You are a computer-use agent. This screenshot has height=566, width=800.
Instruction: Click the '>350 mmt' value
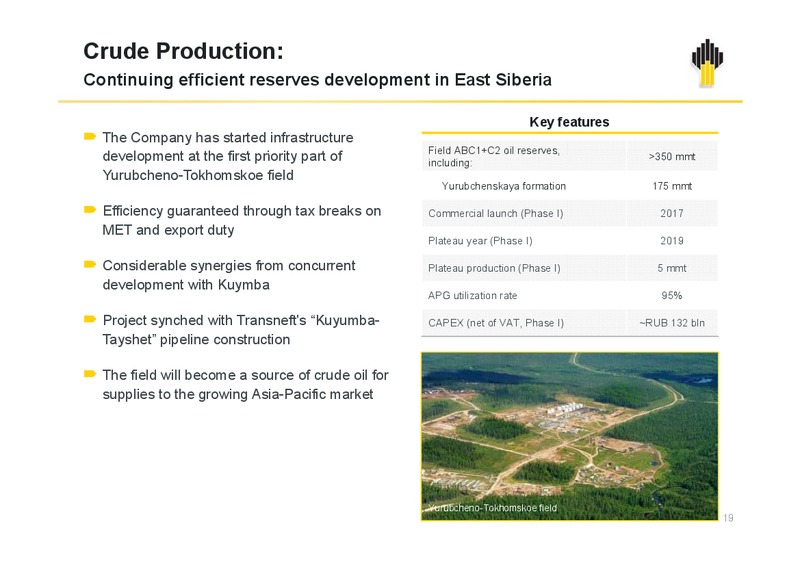coord(672,157)
